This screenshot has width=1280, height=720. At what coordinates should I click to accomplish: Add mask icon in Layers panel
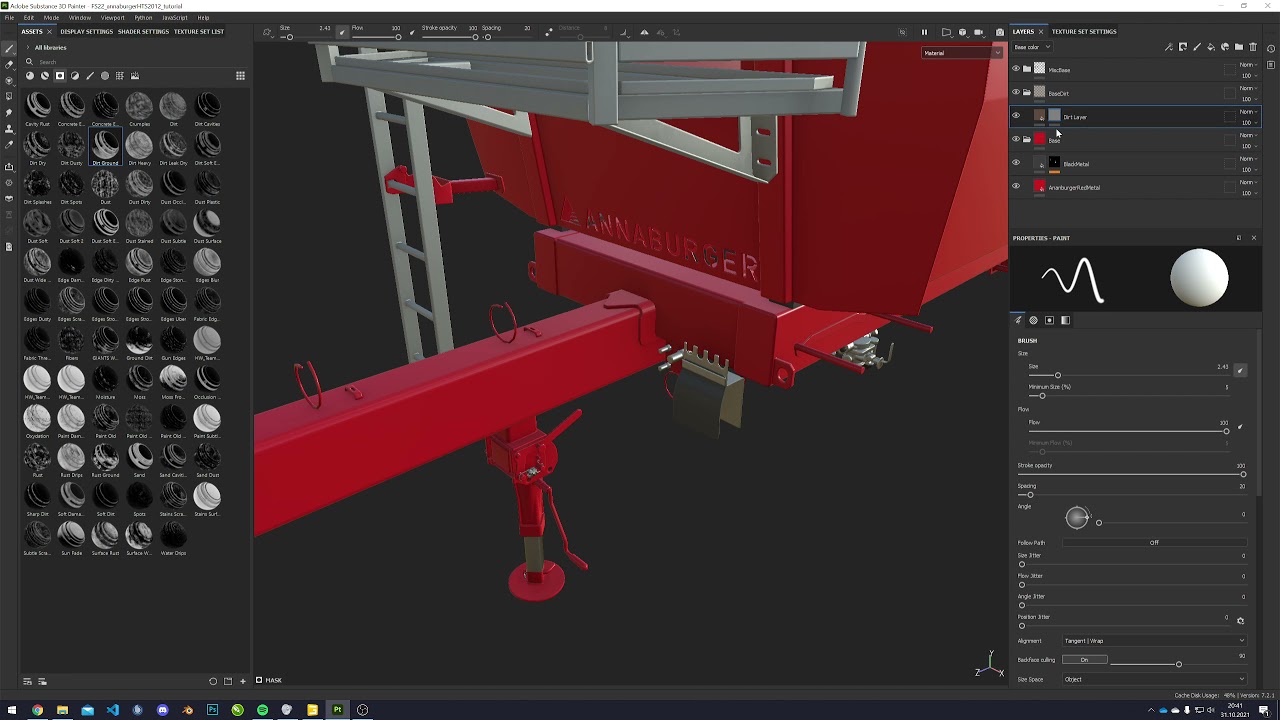pos(1183,47)
